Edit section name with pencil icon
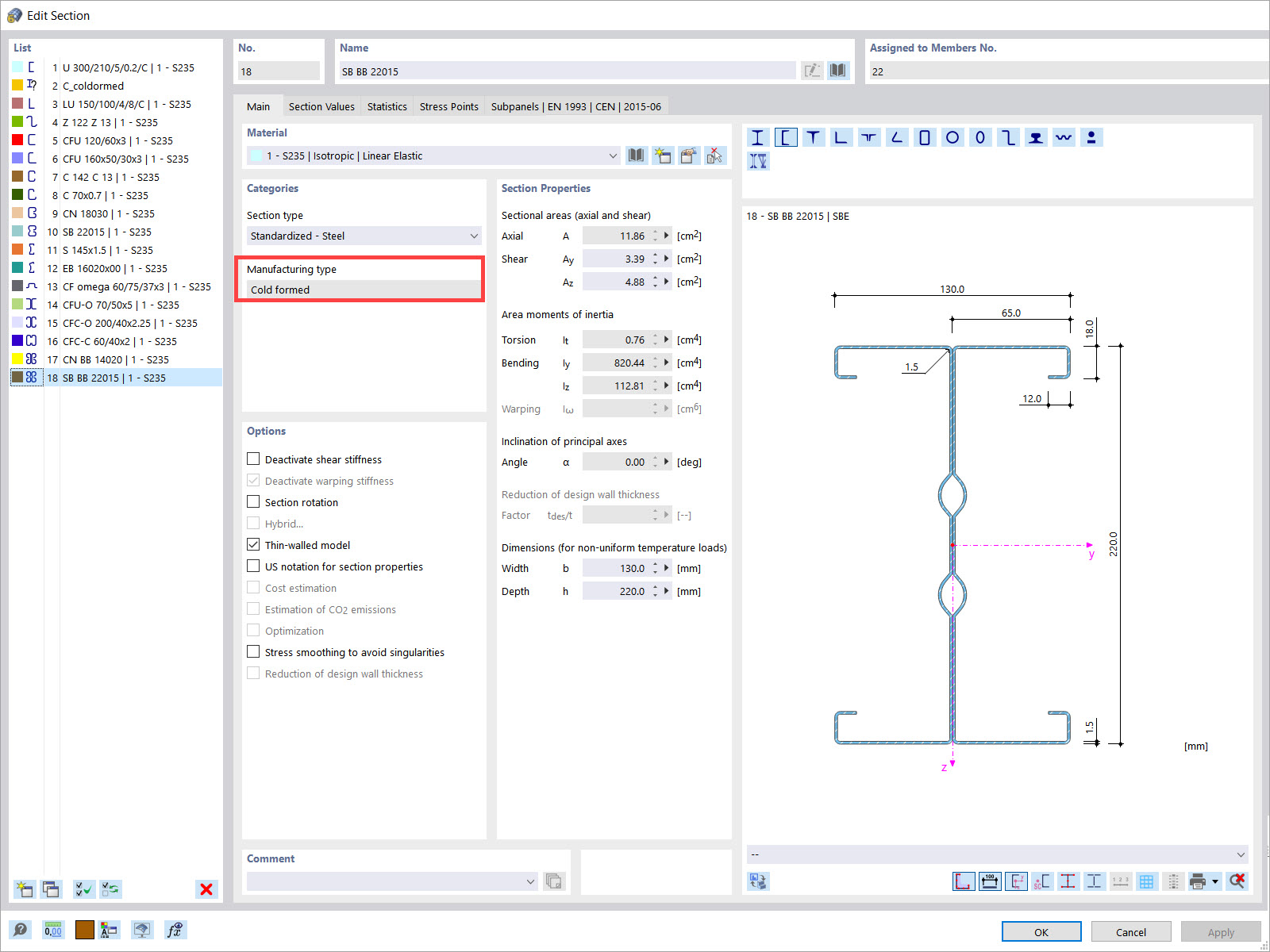Image resolution: width=1270 pixels, height=952 pixels. point(812,71)
